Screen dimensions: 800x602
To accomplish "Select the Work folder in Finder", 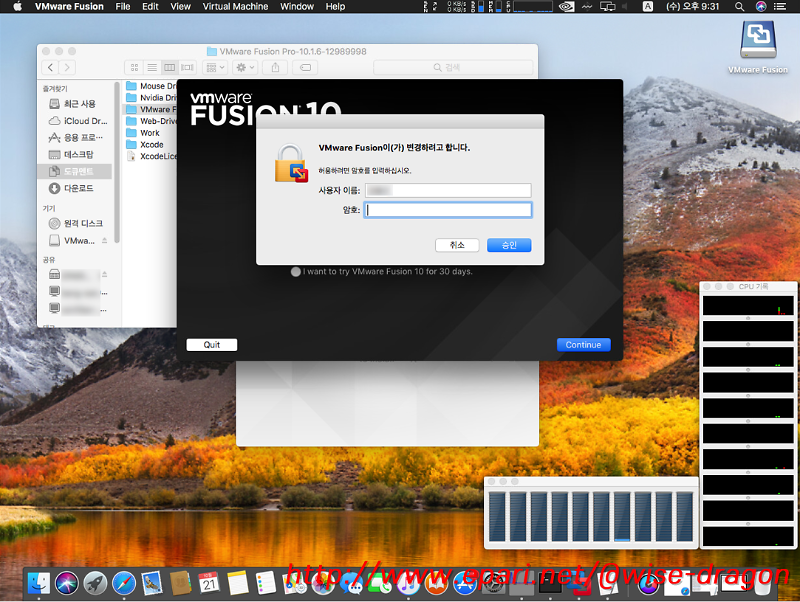I will tap(143, 133).
